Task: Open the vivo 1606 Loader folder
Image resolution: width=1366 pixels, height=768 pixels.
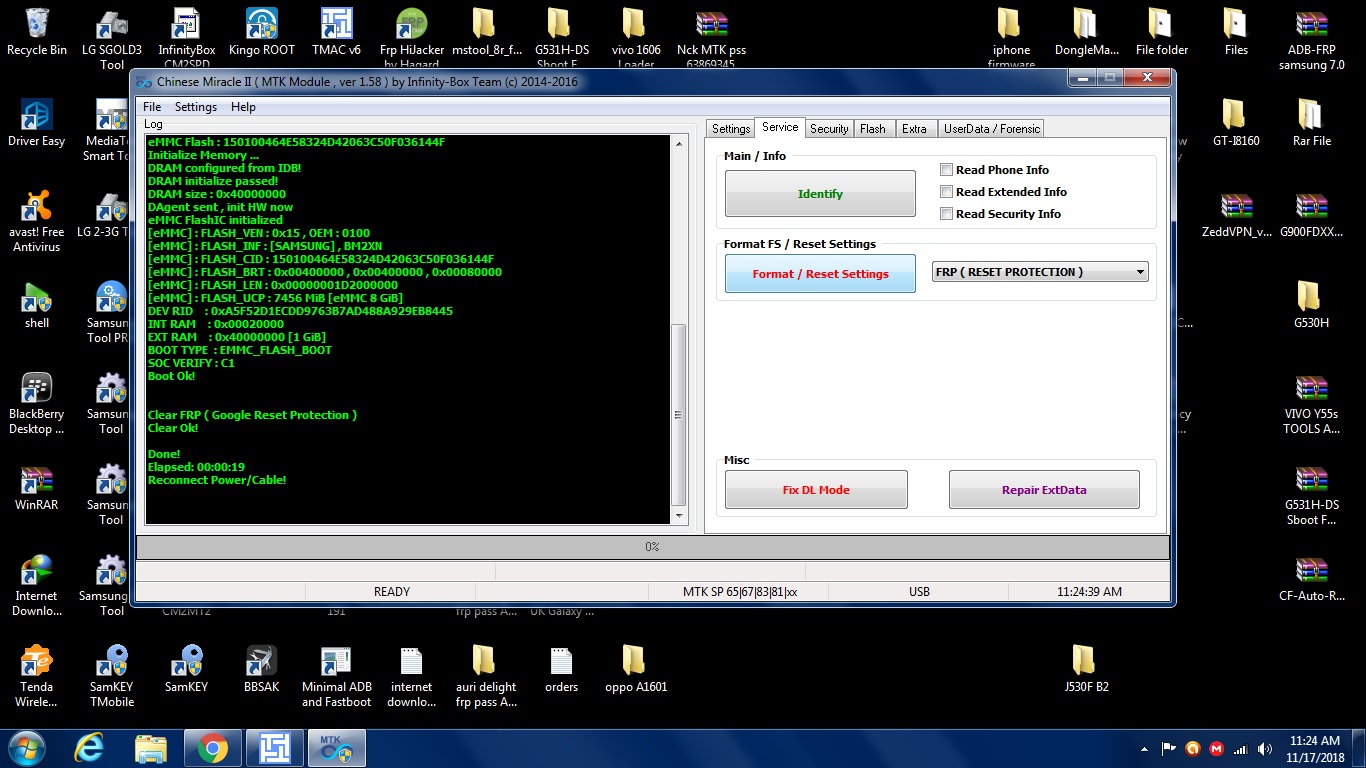Action: tap(634, 37)
